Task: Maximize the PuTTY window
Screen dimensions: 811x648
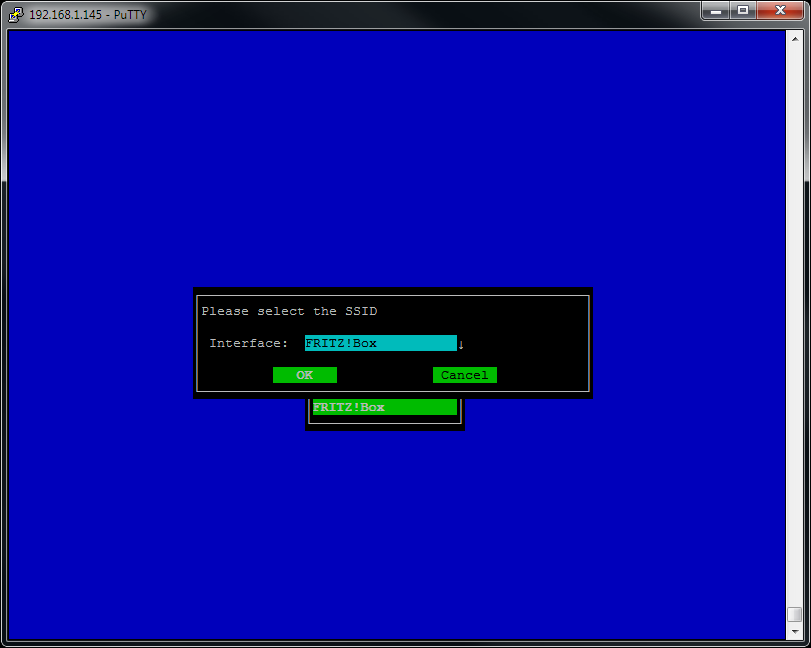Action: point(743,10)
